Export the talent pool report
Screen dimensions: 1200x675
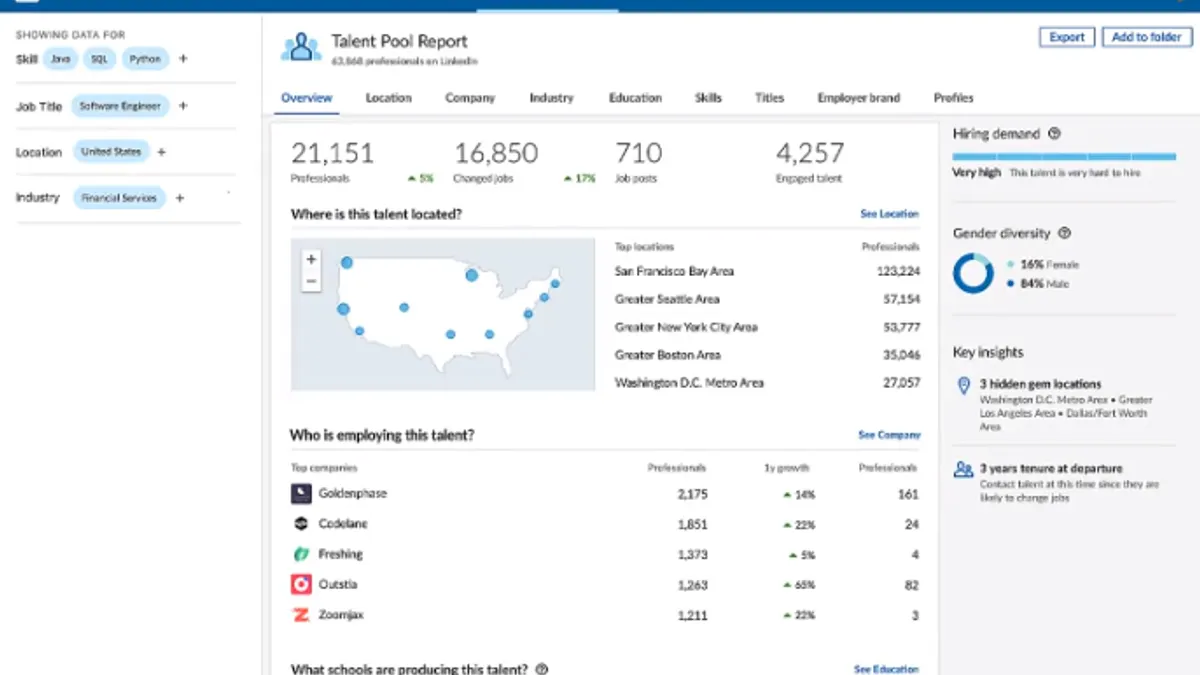1067,37
